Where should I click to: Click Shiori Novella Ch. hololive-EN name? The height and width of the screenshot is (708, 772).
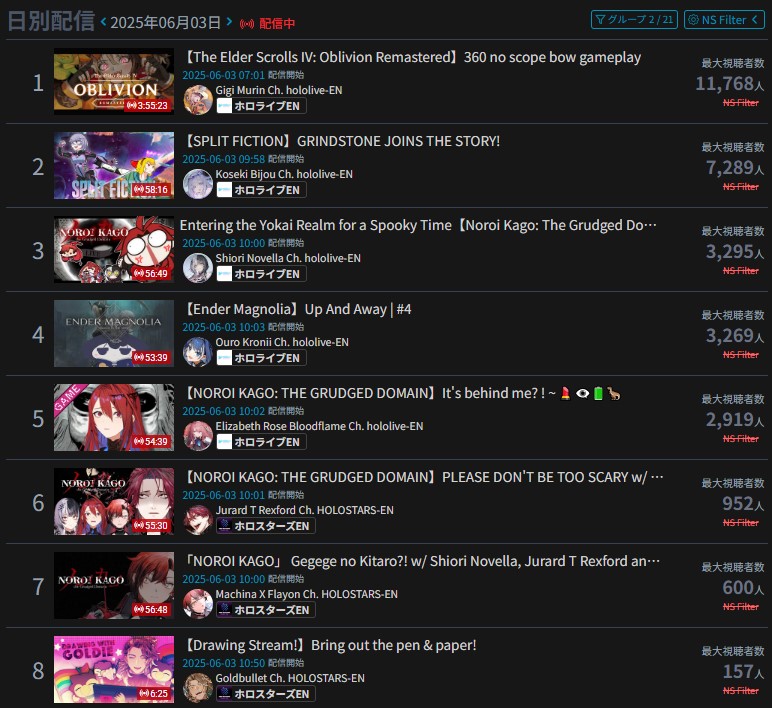288,258
